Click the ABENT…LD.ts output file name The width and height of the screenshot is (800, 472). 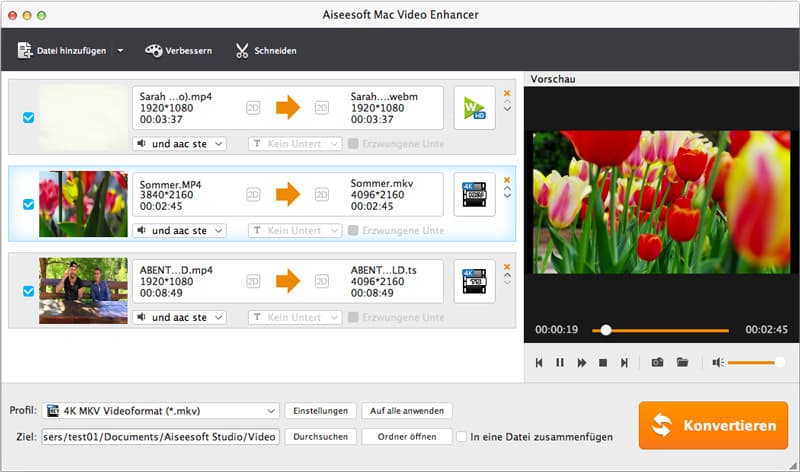click(383, 270)
